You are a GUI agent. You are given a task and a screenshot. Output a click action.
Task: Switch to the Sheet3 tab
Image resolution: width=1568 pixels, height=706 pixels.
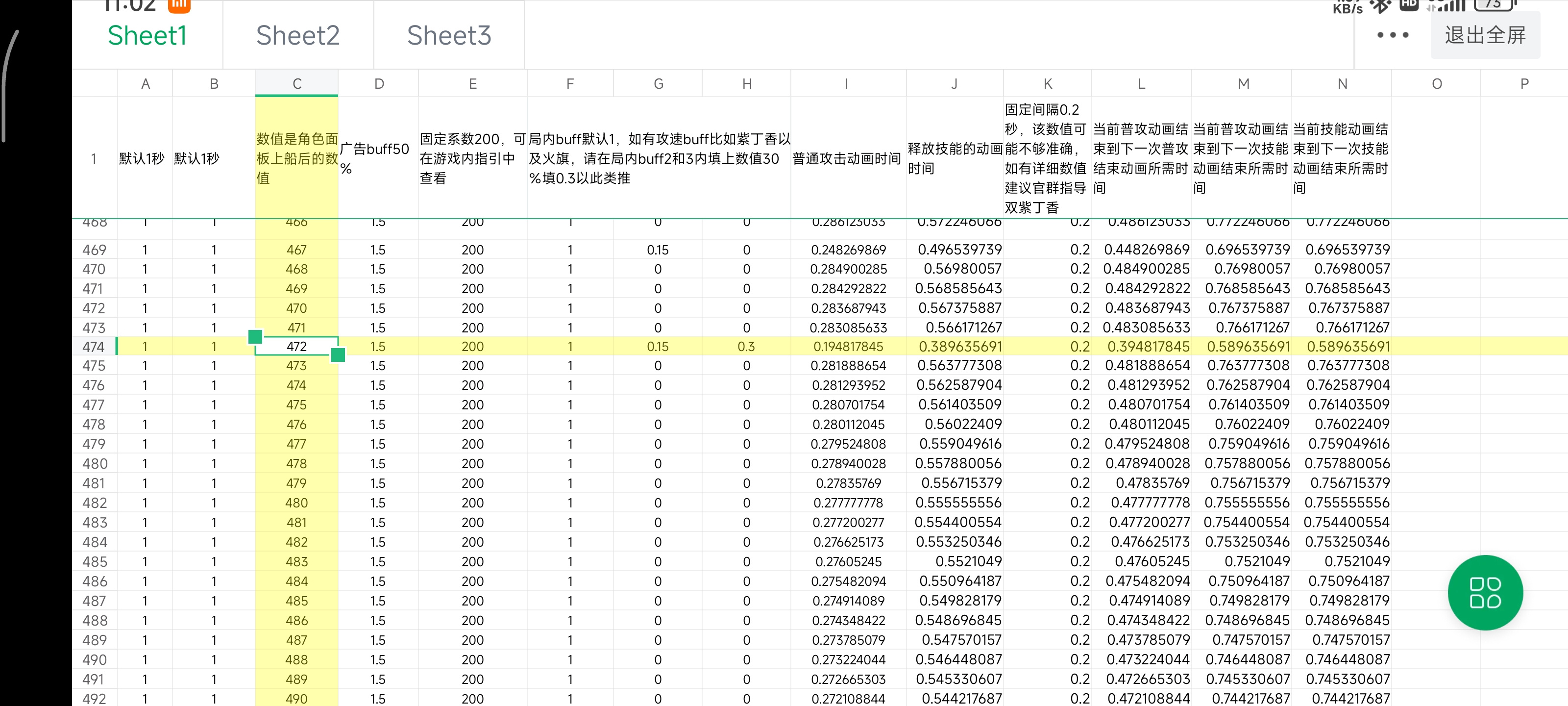449,35
